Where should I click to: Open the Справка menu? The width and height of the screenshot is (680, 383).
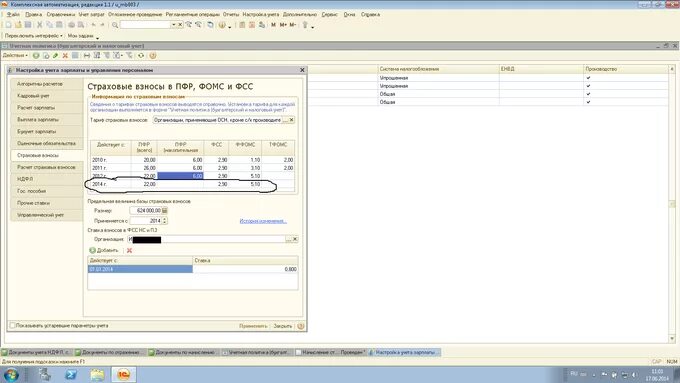click(370, 14)
